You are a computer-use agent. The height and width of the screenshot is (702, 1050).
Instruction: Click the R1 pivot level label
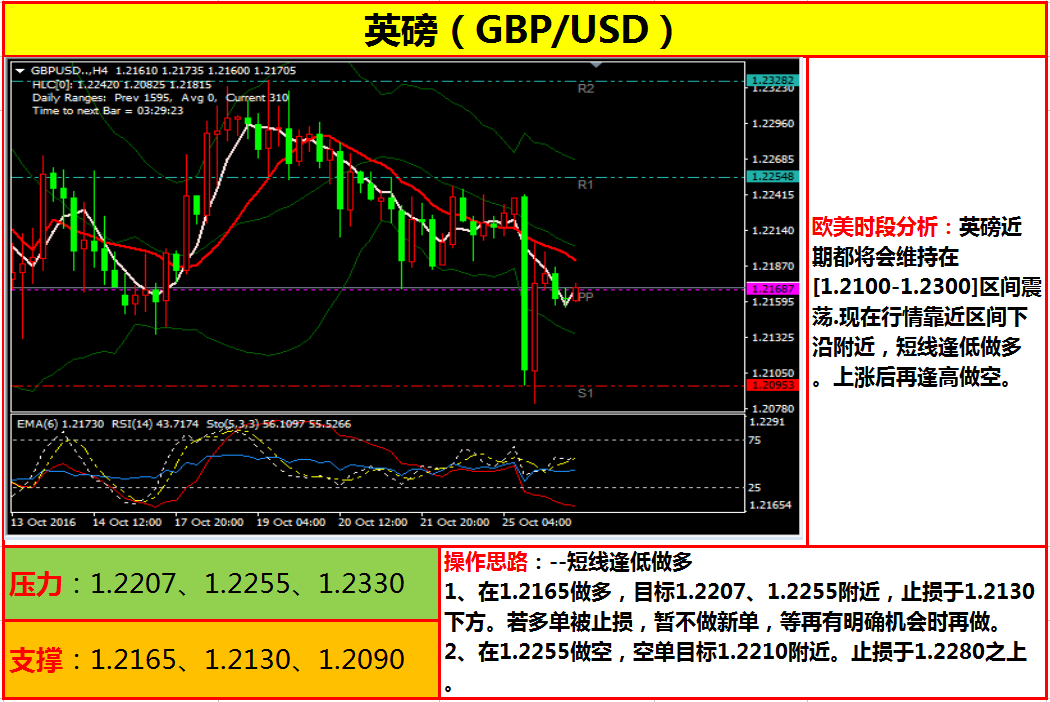click(x=586, y=184)
